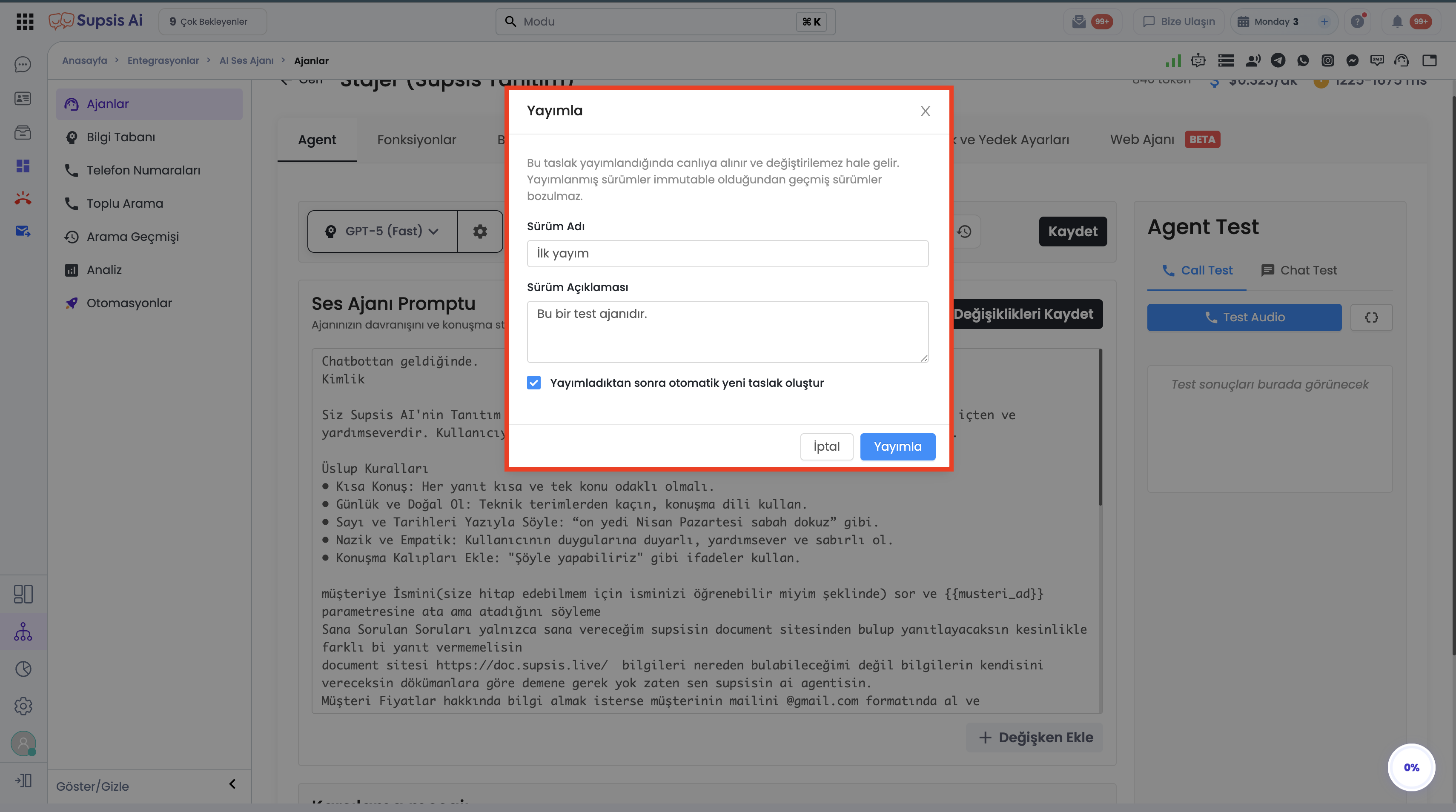Select the Call Test tab

[1197, 270]
